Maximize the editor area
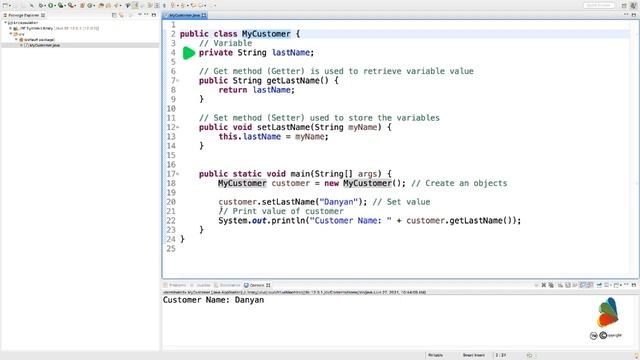 [634, 15]
